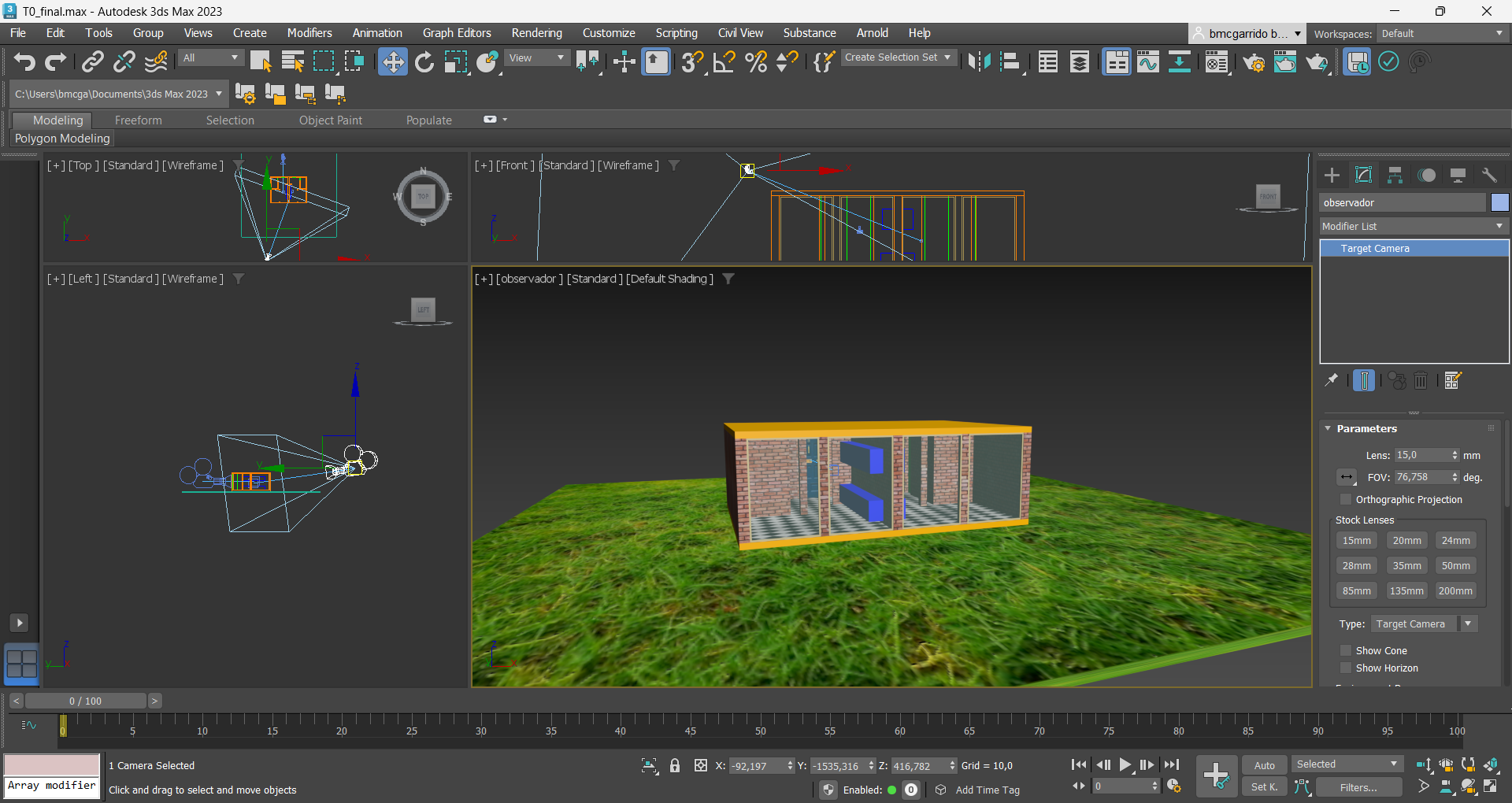The width and height of the screenshot is (1512, 803).
Task: Open the Mirror tool
Action: point(979,61)
